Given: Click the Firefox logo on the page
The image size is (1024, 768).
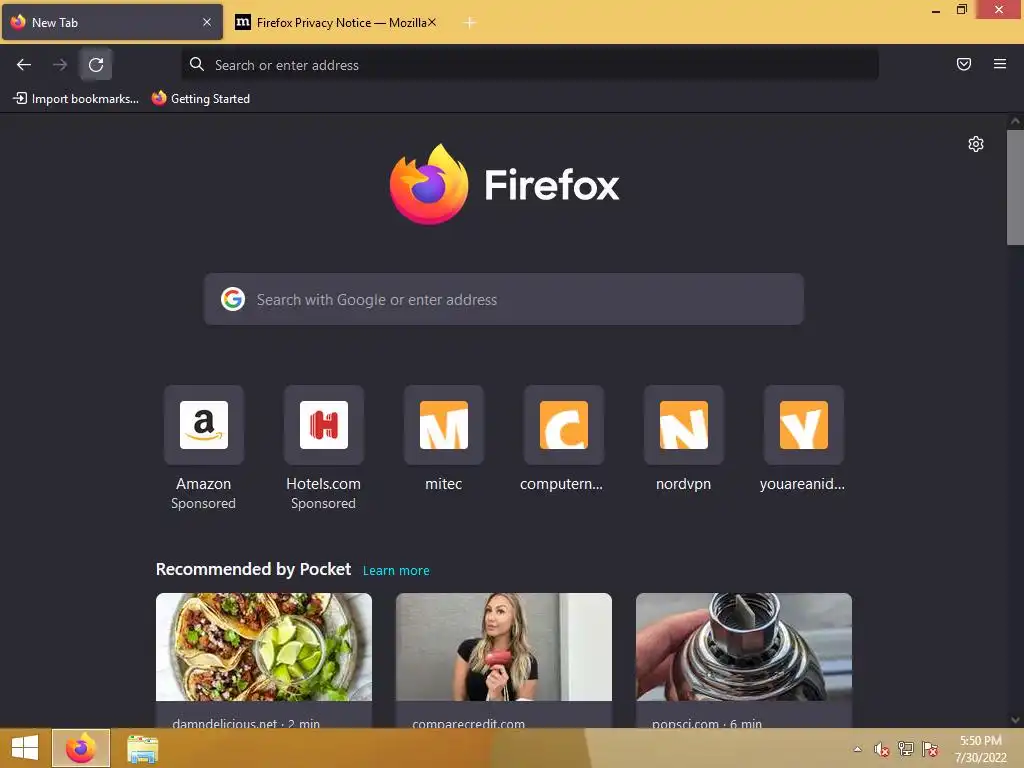Looking at the screenshot, I should pos(504,185).
